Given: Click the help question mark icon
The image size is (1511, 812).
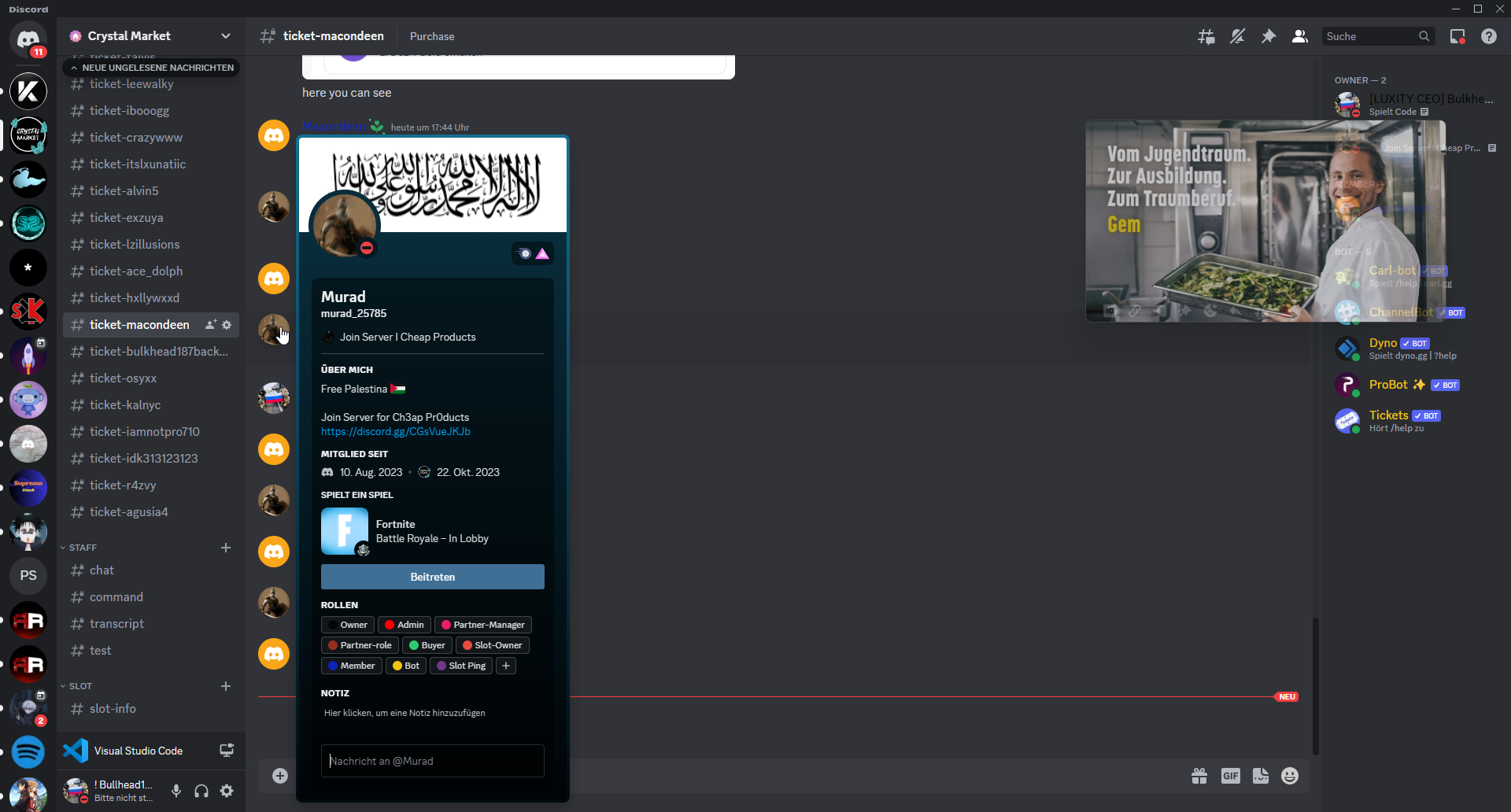Looking at the screenshot, I should point(1489,36).
